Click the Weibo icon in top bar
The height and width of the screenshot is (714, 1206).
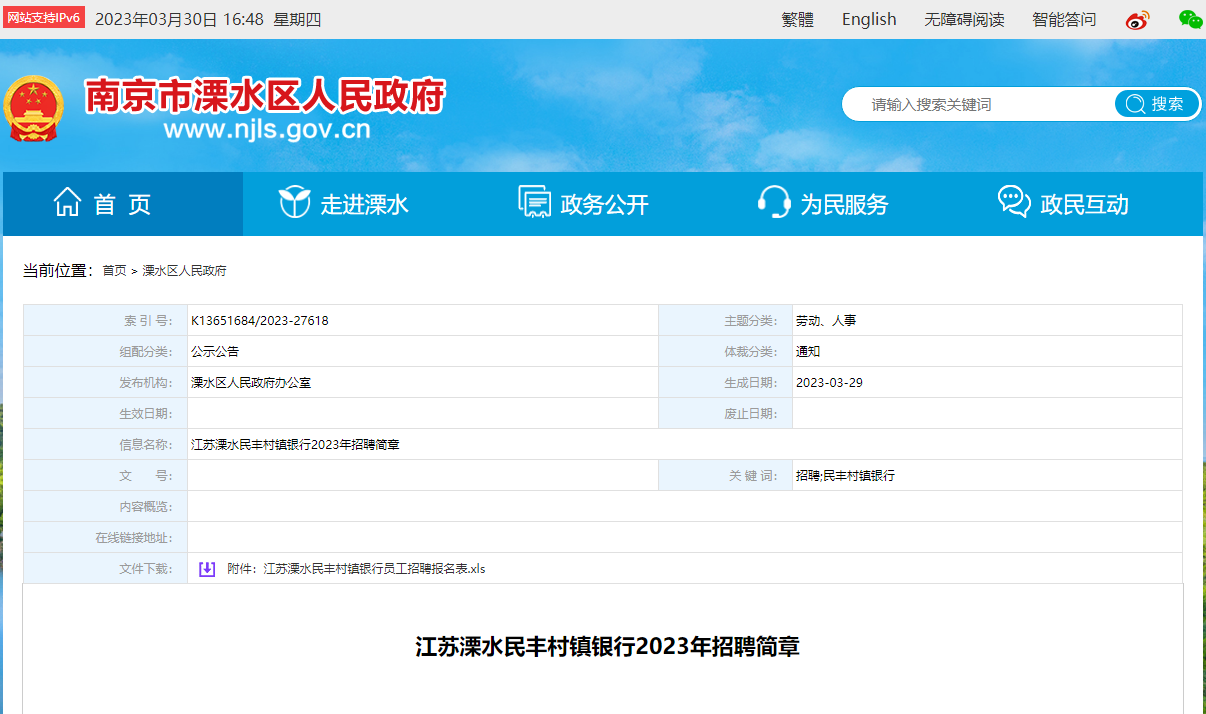[x=1137, y=20]
